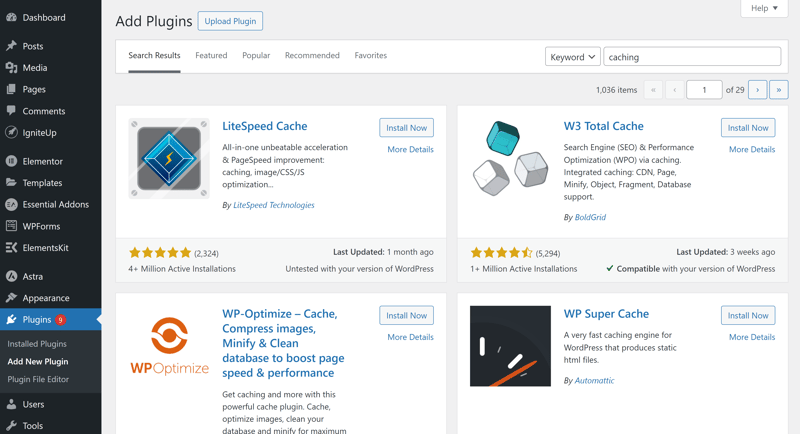
Task: Open the Media library icon
Action: point(11,68)
